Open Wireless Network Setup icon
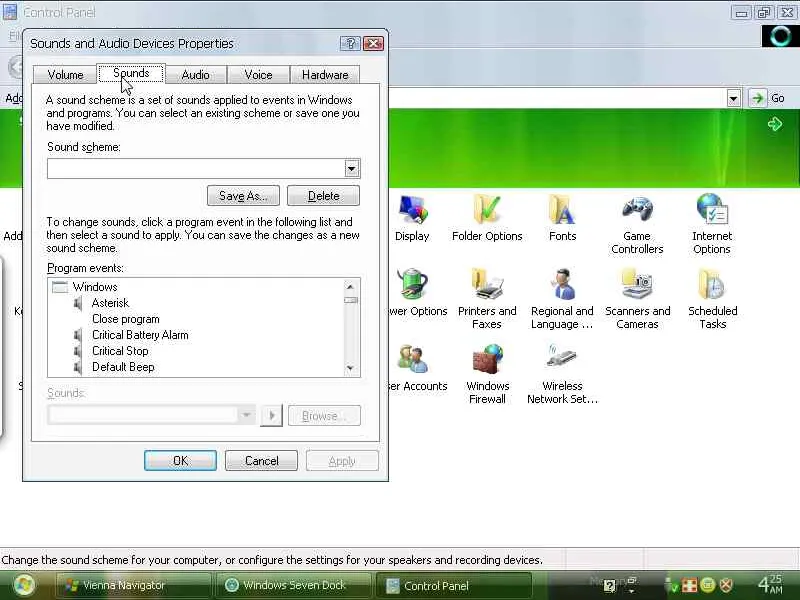800x600 pixels. click(562, 358)
